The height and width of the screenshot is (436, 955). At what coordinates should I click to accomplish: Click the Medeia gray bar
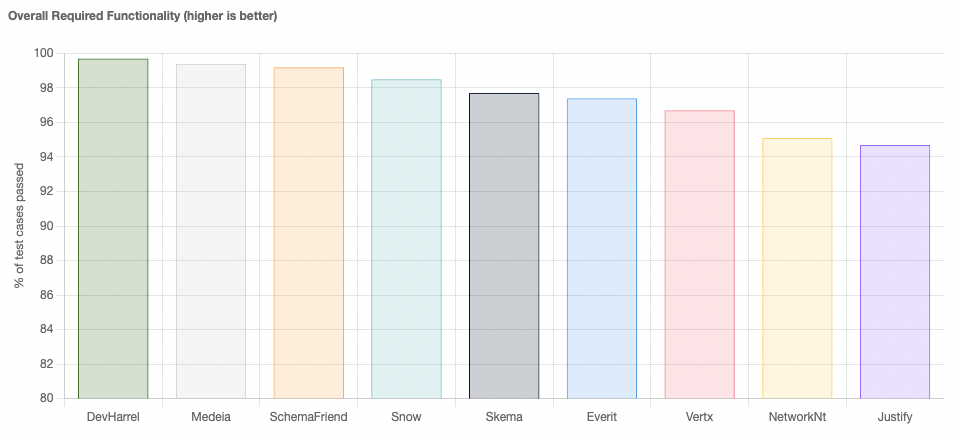[x=211, y=231]
